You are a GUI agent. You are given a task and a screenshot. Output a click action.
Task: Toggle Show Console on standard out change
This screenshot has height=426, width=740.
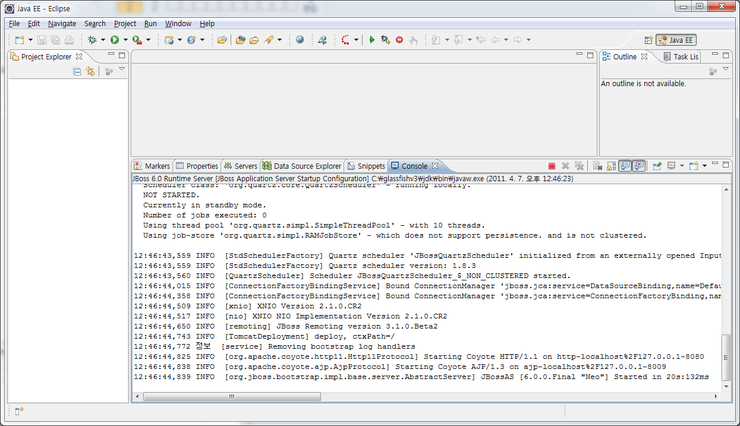coord(625,166)
